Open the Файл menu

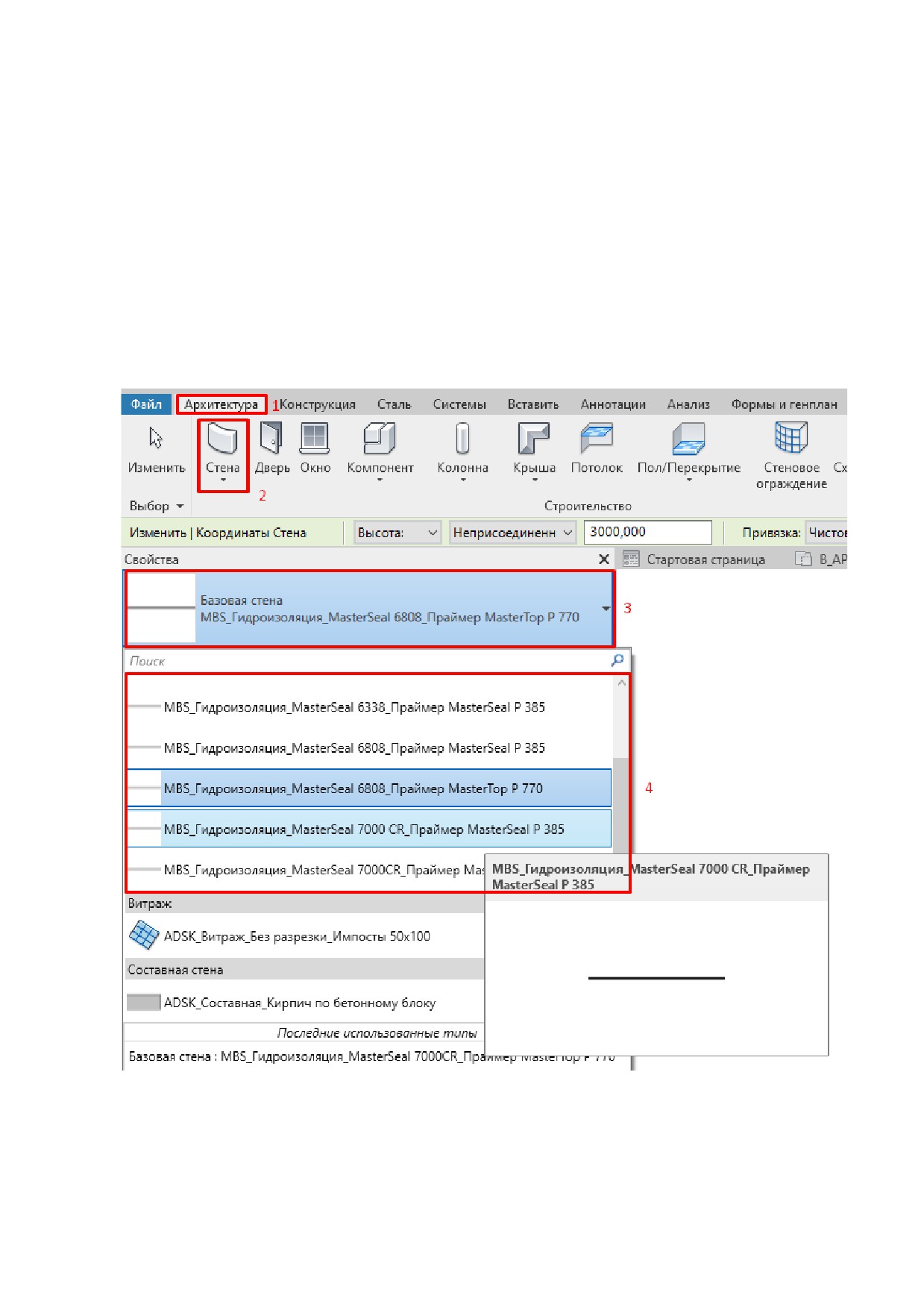click(x=146, y=404)
